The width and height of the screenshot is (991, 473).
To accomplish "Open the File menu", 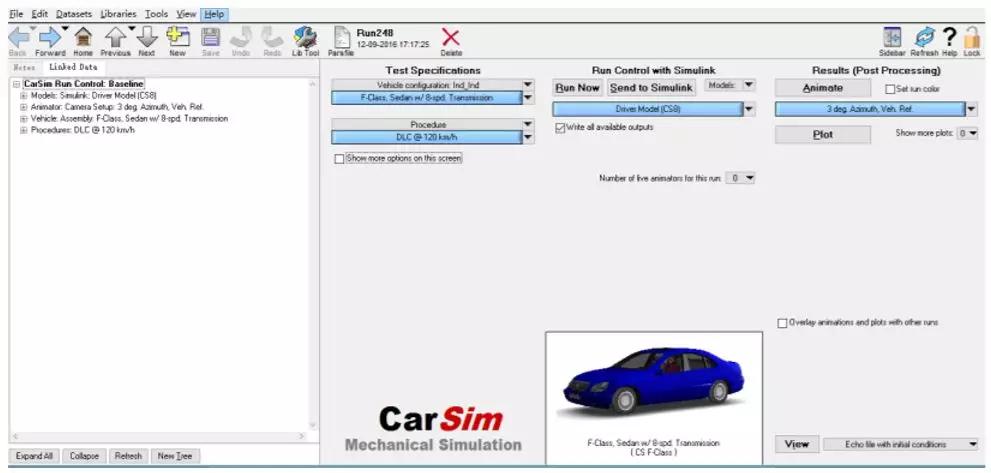I will (16, 14).
